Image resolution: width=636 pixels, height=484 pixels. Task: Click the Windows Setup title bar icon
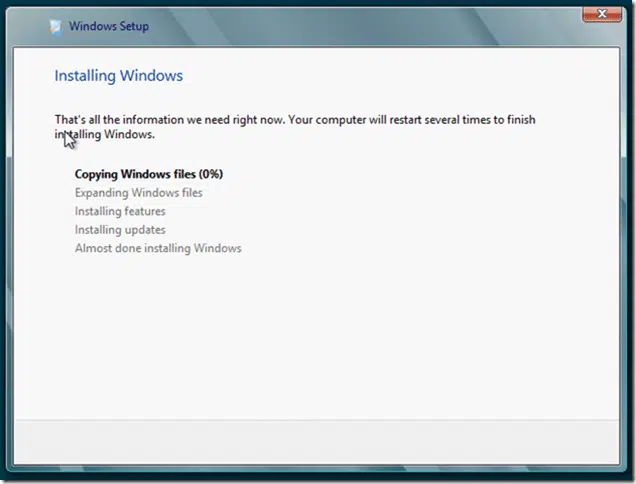tap(55, 27)
